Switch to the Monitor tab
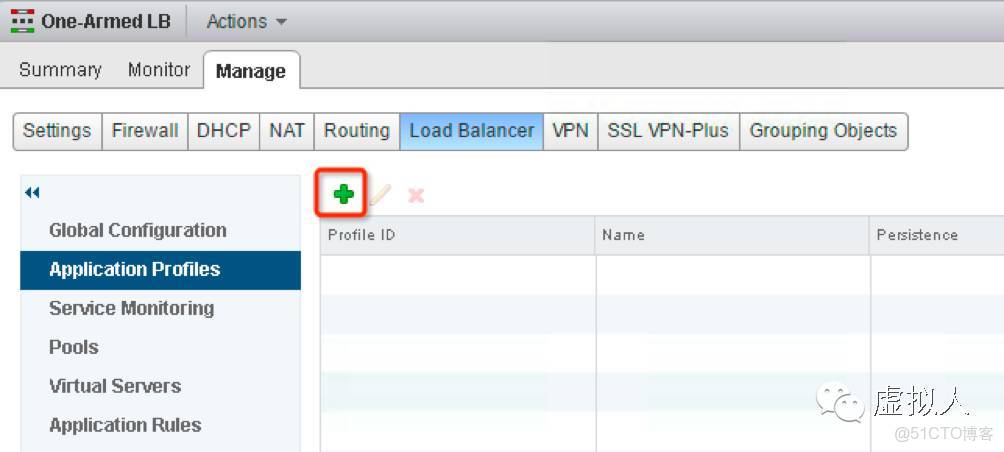 click(159, 69)
